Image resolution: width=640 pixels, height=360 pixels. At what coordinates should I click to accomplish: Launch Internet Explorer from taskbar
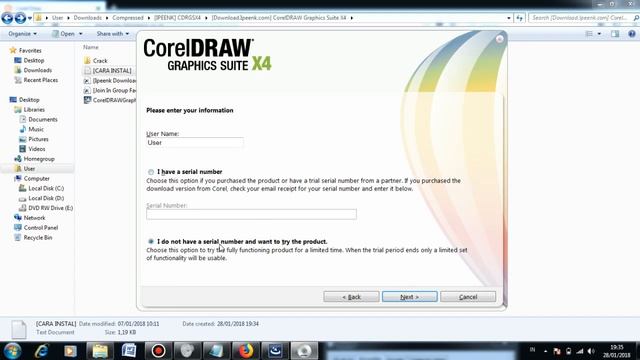pyautogui.click(x=42, y=351)
